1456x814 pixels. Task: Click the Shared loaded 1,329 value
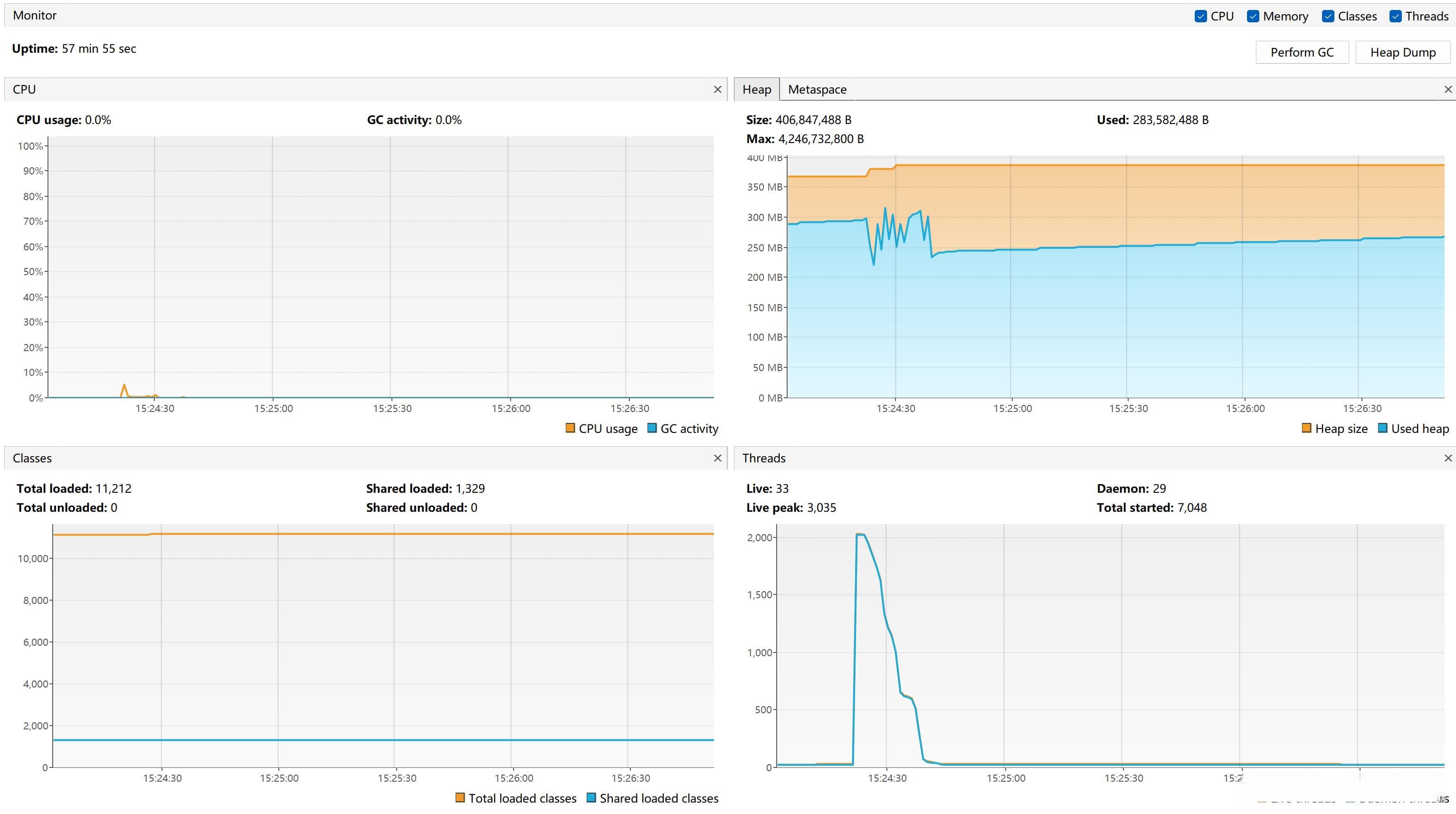[470, 488]
